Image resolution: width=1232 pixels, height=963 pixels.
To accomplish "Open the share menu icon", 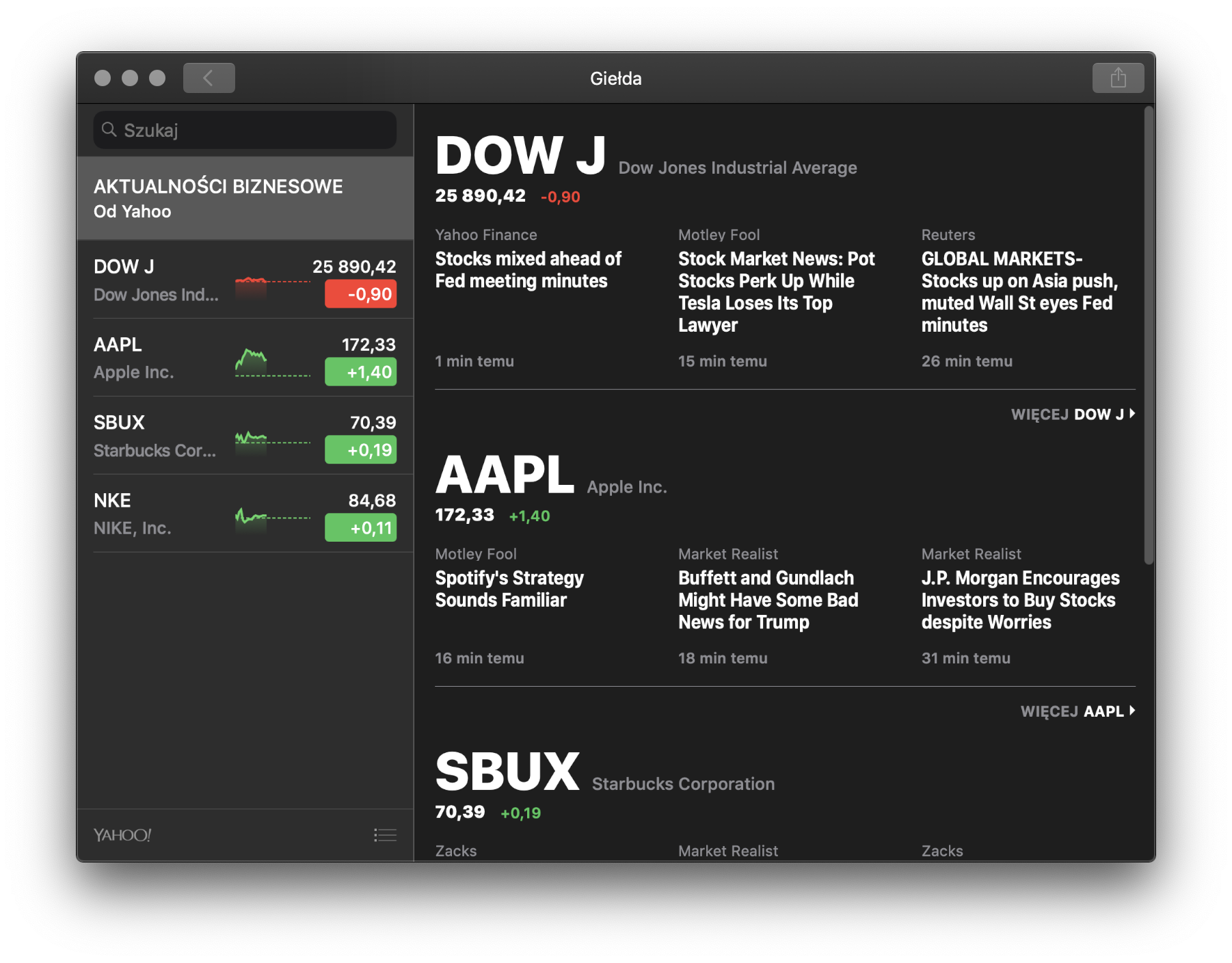I will click(x=1118, y=78).
